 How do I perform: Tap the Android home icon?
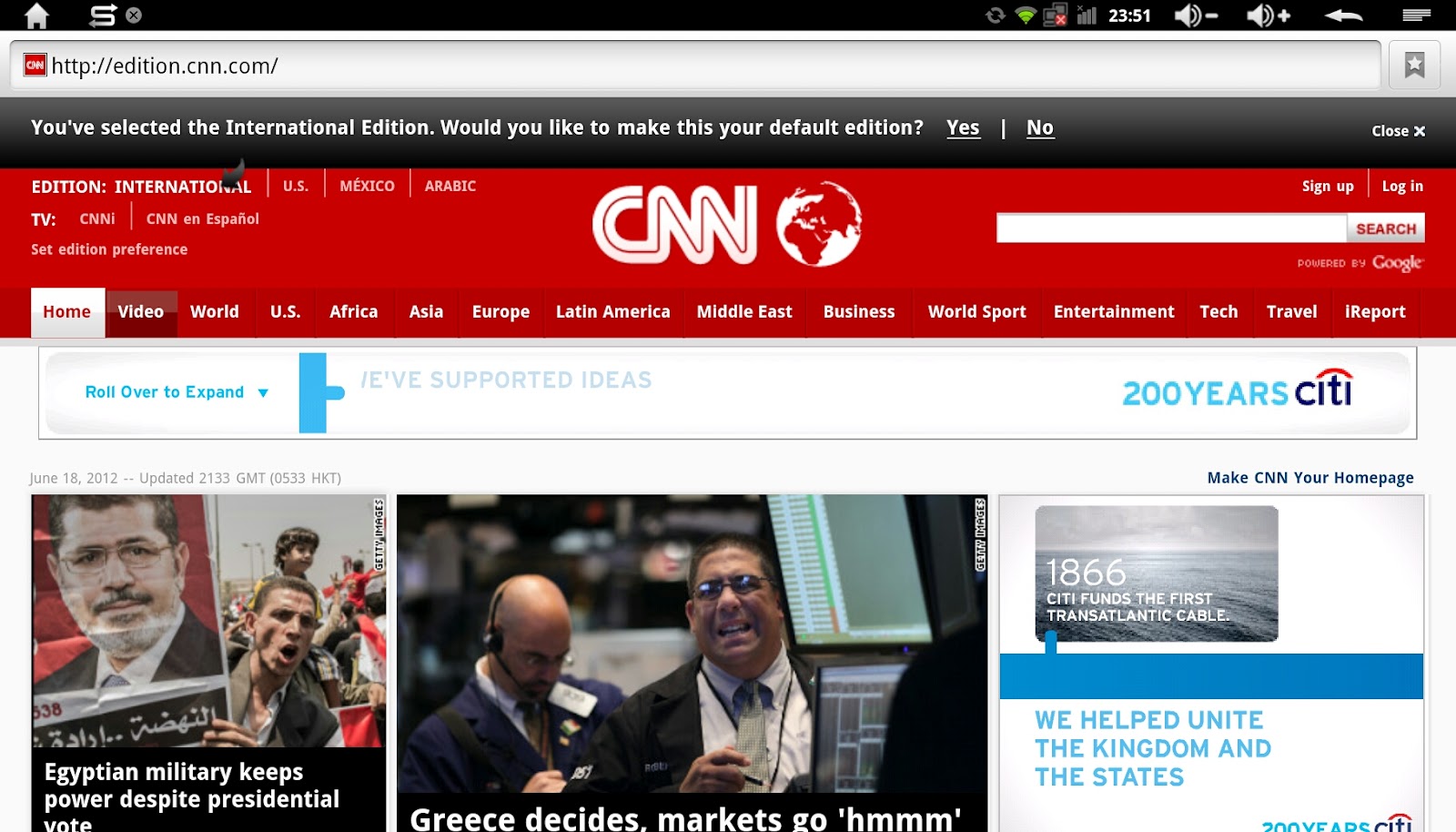[x=36, y=15]
